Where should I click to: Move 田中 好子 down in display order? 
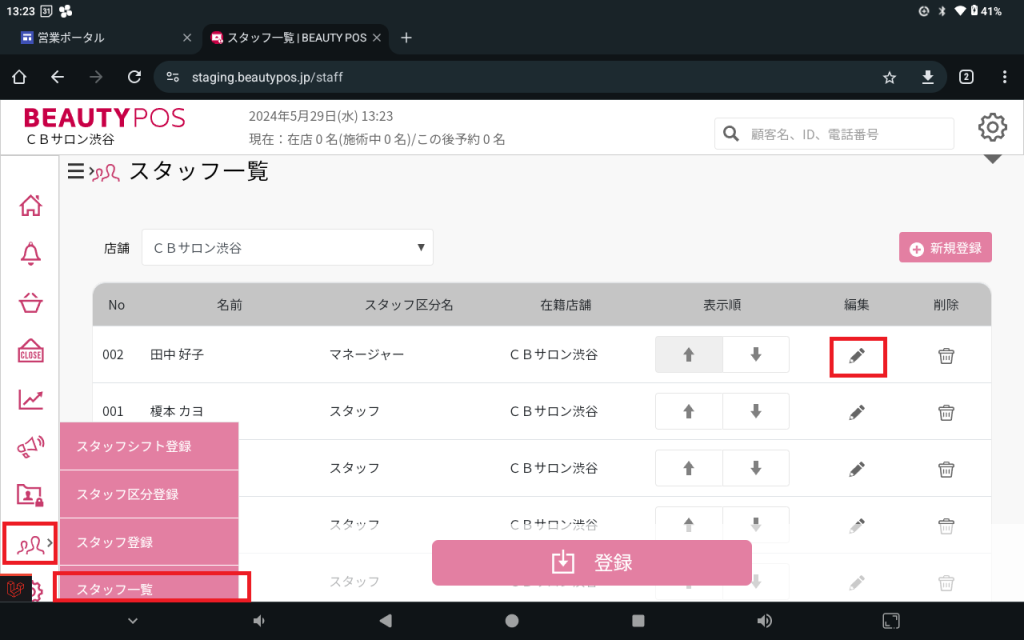pyautogui.click(x=755, y=355)
